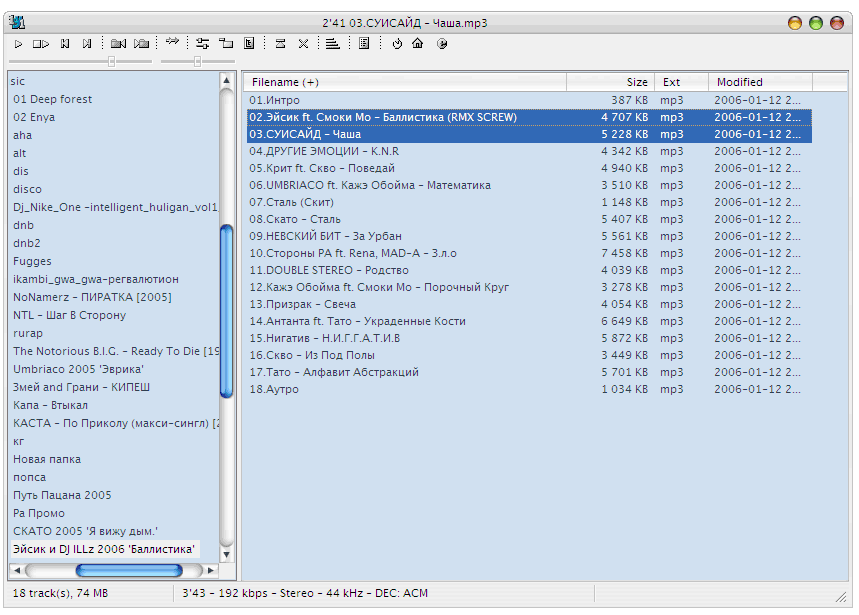Select the 'rurap' folder
The image size is (859, 615).
pyautogui.click(x=28, y=334)
